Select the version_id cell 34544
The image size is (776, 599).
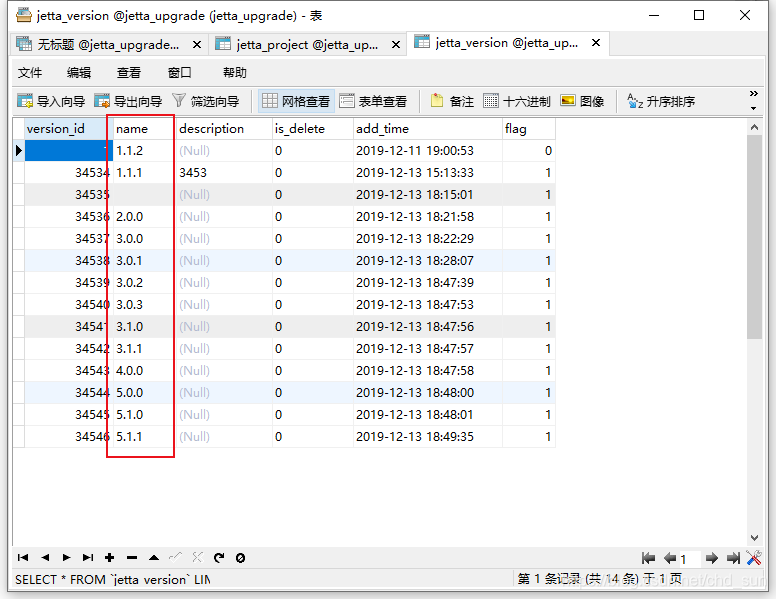pyautogui.click(x=69, y=393)
